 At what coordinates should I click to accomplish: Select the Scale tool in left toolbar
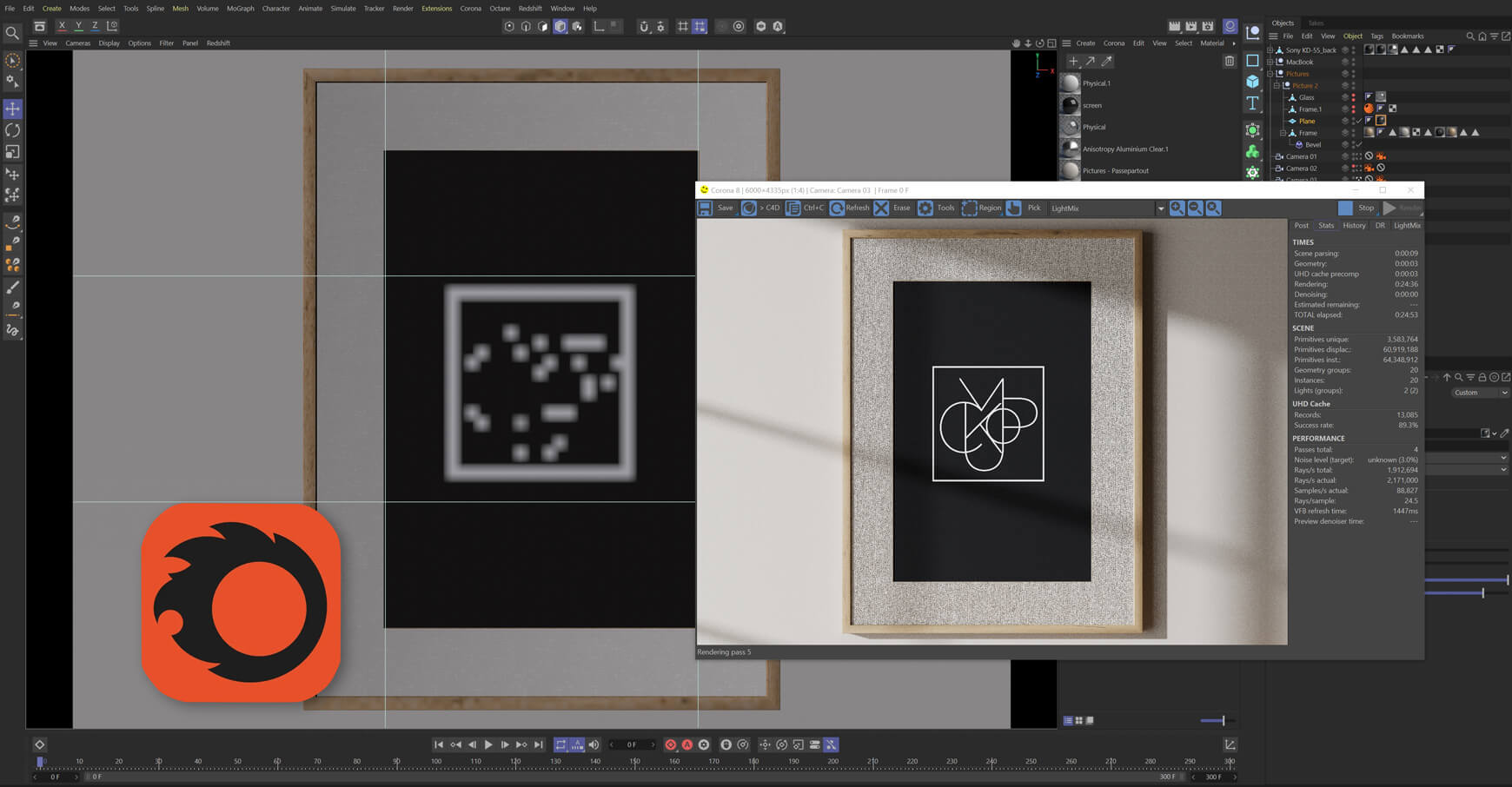pyautogui.click(x=13, y=152)
